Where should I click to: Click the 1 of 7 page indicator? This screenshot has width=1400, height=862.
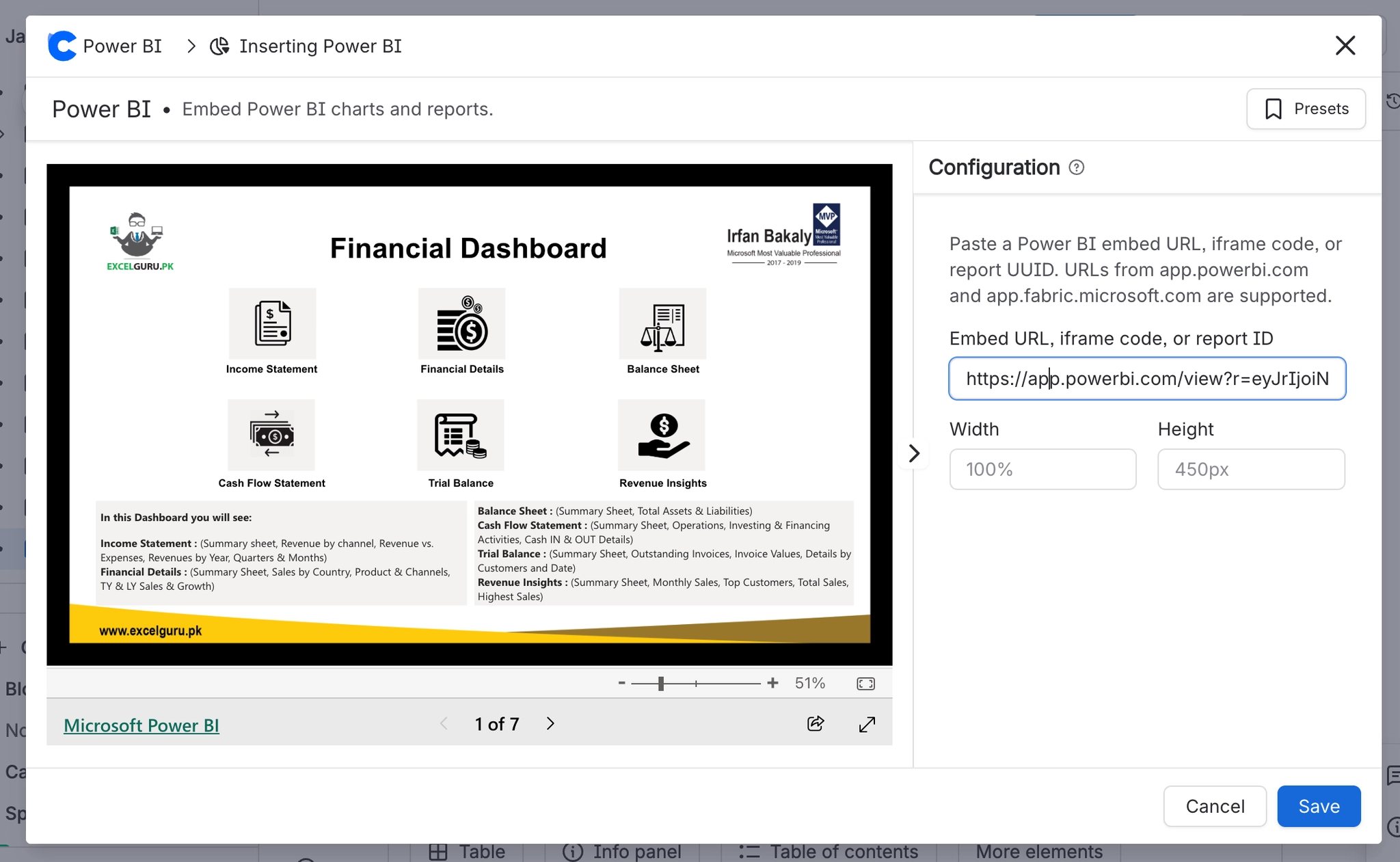pos(497,724)
